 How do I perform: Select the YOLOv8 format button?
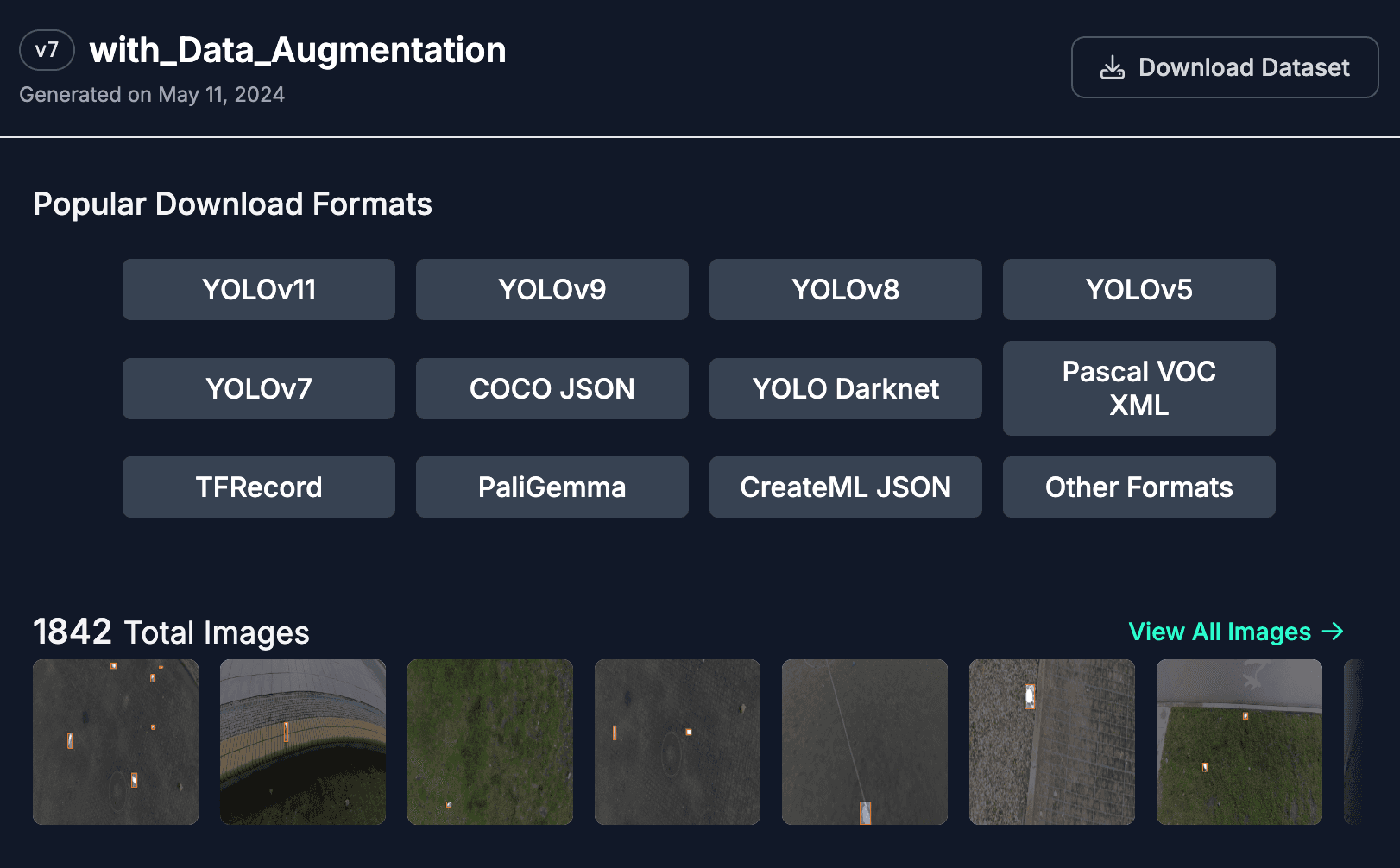[x=846, y=289]
